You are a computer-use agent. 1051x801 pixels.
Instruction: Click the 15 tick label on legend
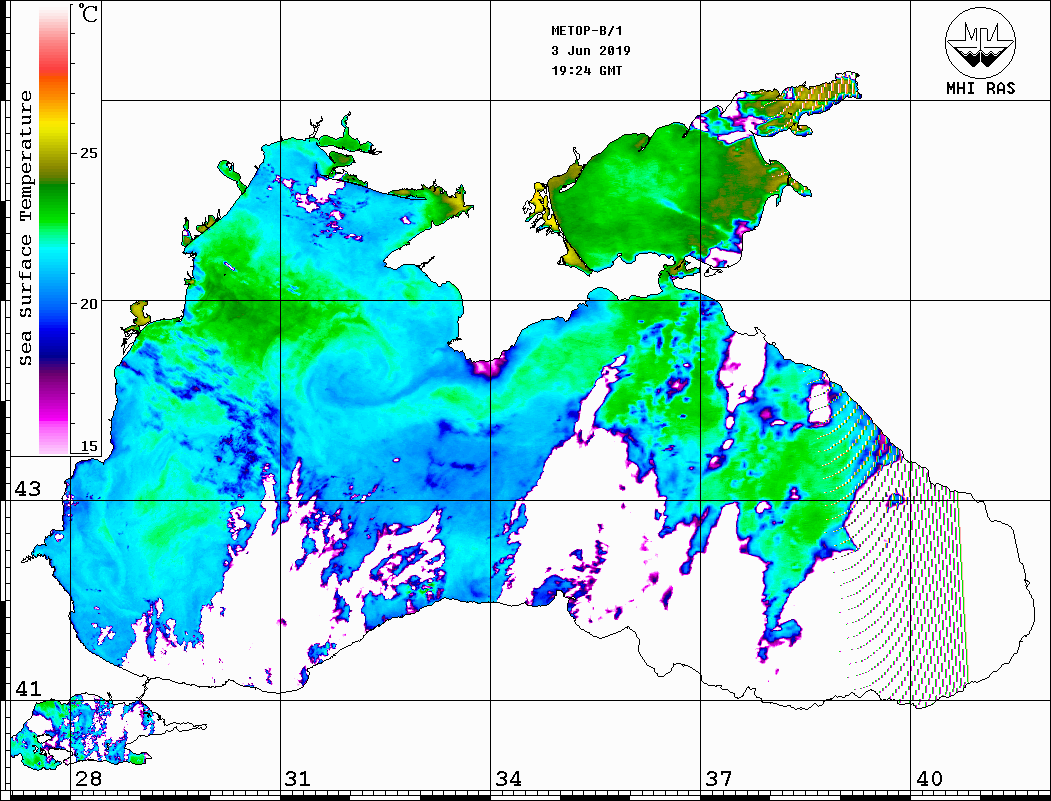tap(88, 446)
